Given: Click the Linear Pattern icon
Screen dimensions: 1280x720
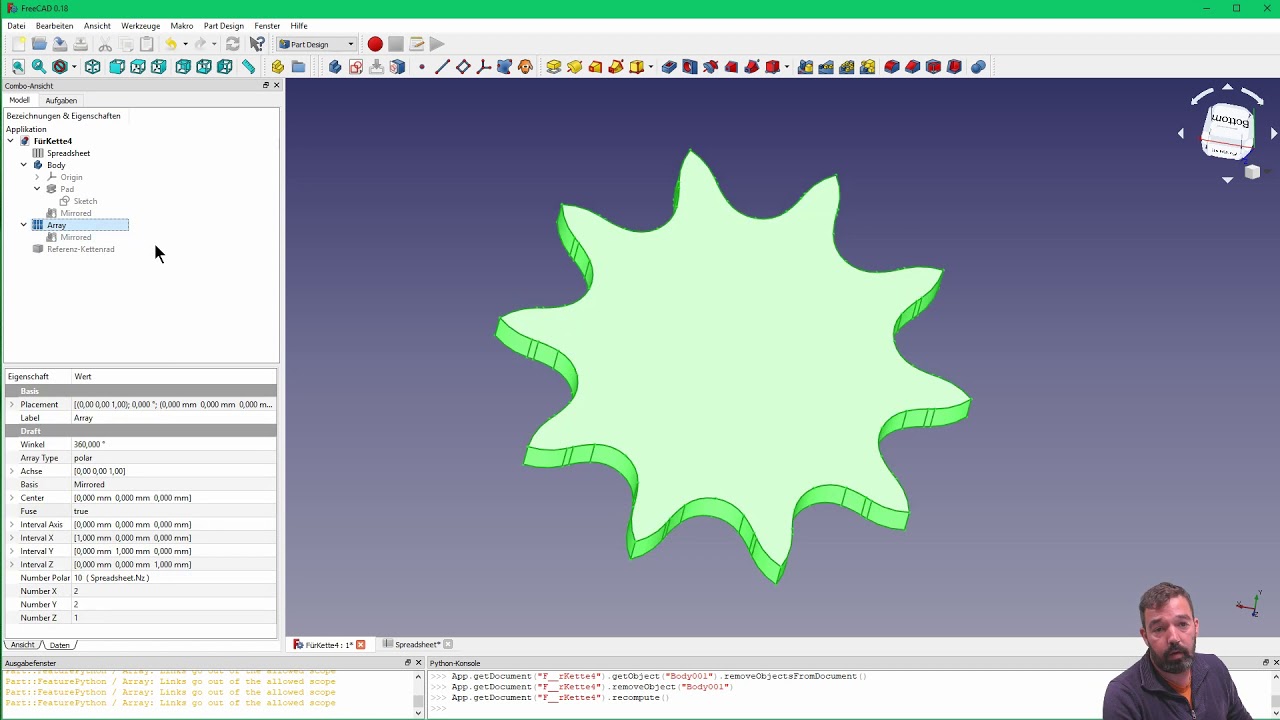Looking at the screenshot, I should point(826,67).
